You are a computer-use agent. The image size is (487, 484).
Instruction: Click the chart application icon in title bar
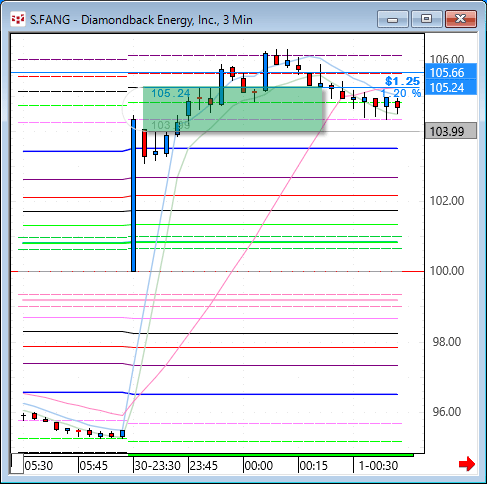click(x=18, y=19)
